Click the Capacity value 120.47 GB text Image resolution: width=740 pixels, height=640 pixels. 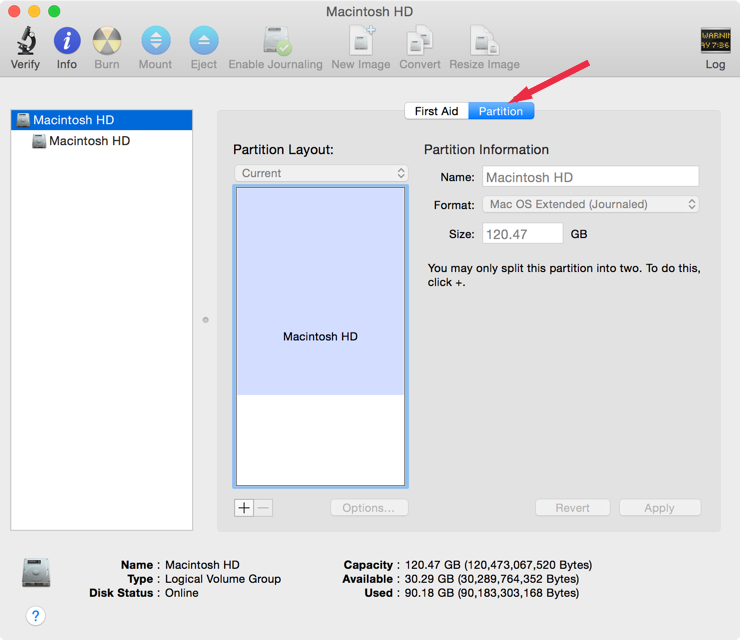tap(498, 565)
